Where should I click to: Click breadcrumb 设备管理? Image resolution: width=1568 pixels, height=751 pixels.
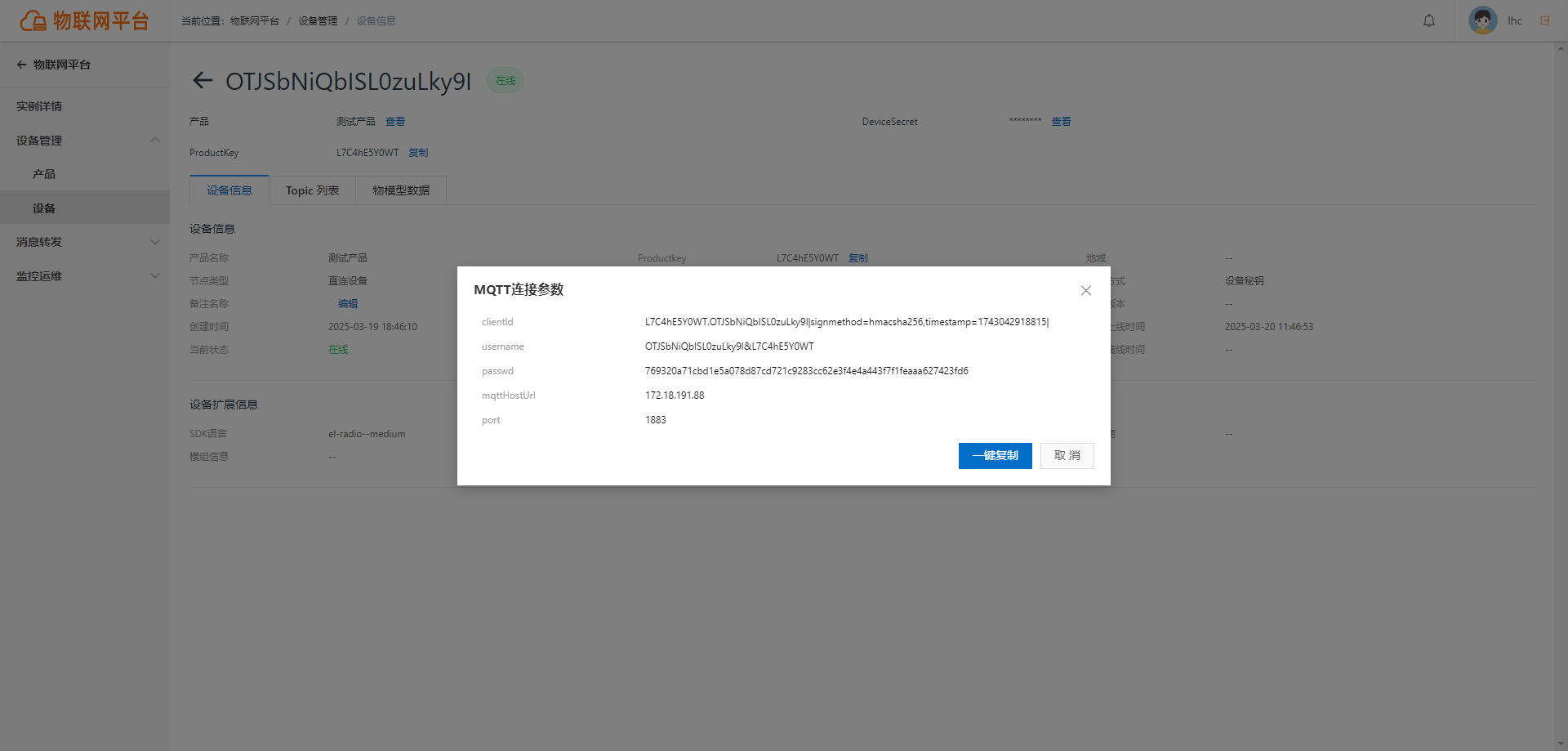click(318, 21)
